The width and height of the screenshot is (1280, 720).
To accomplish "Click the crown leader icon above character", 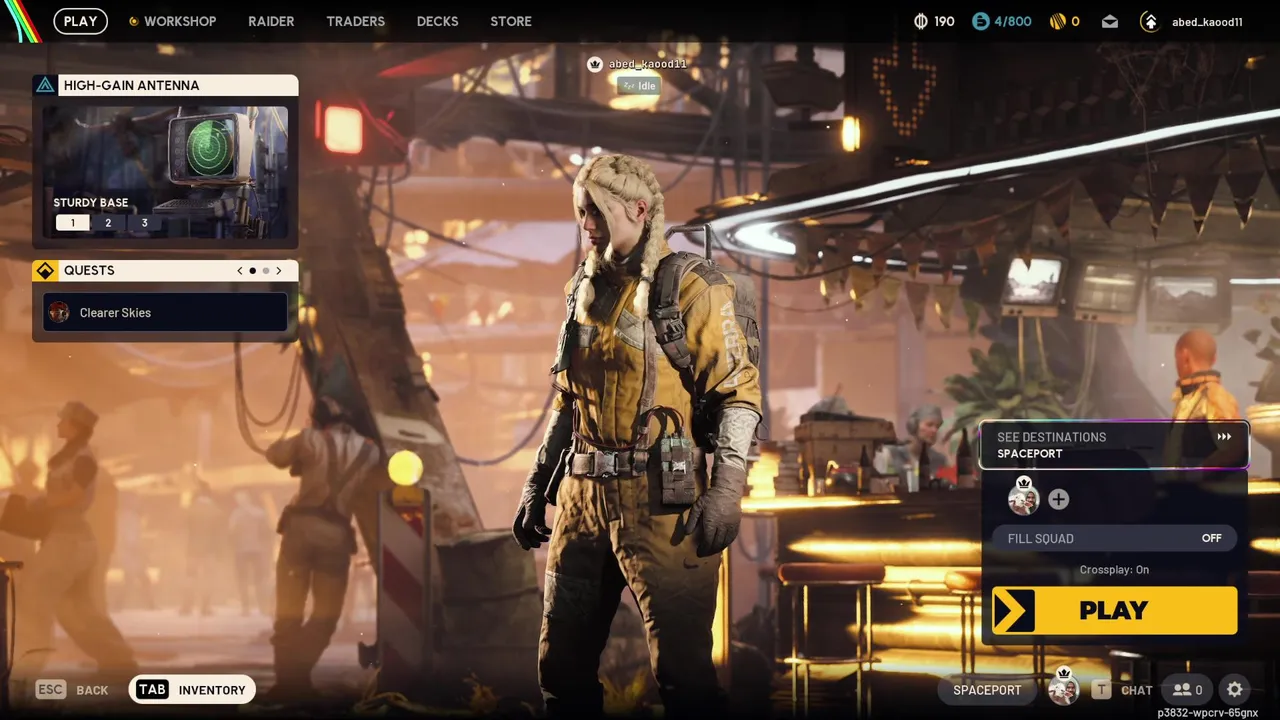I will click(x=596, y=64).
